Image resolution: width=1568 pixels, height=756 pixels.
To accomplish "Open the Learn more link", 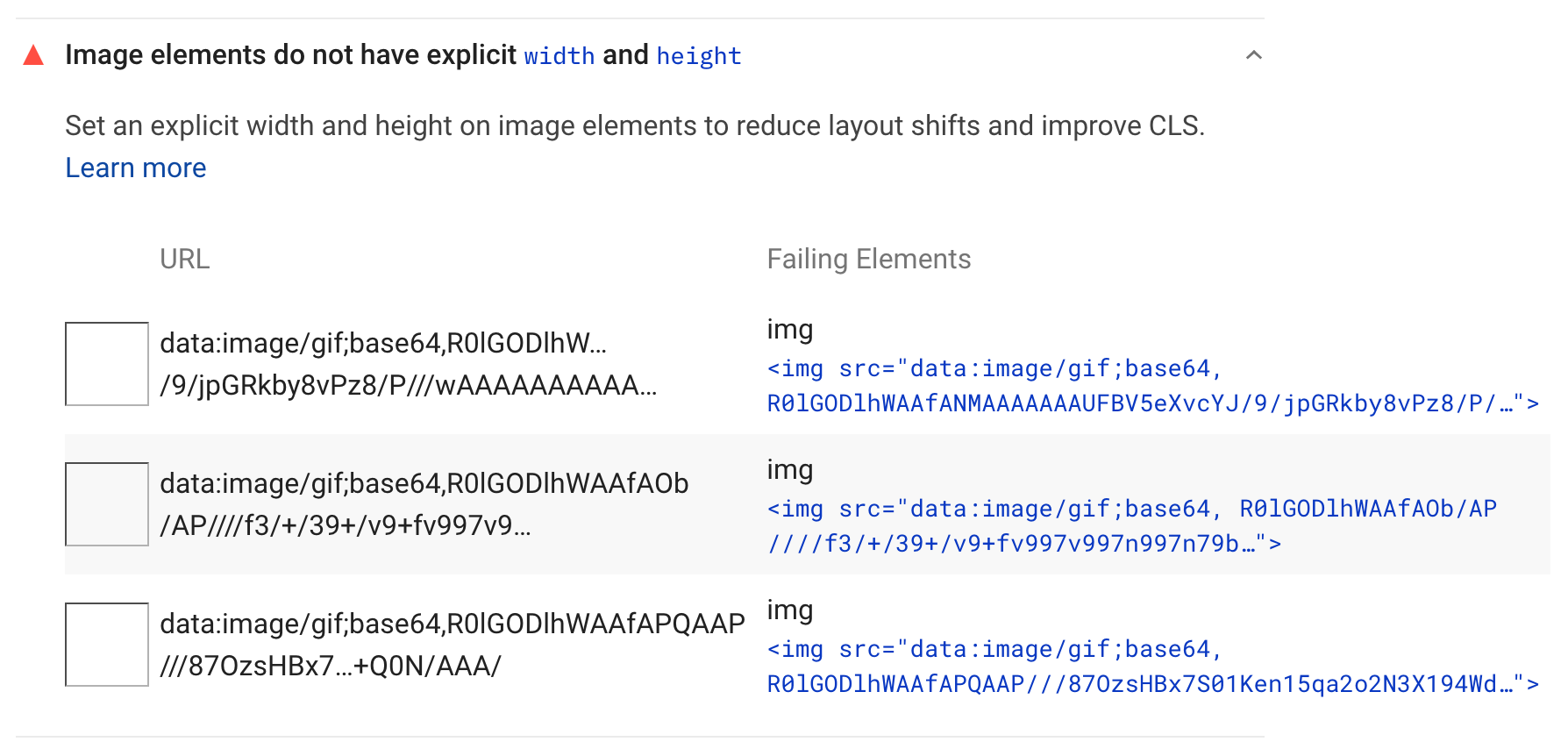I will point(136,168).
